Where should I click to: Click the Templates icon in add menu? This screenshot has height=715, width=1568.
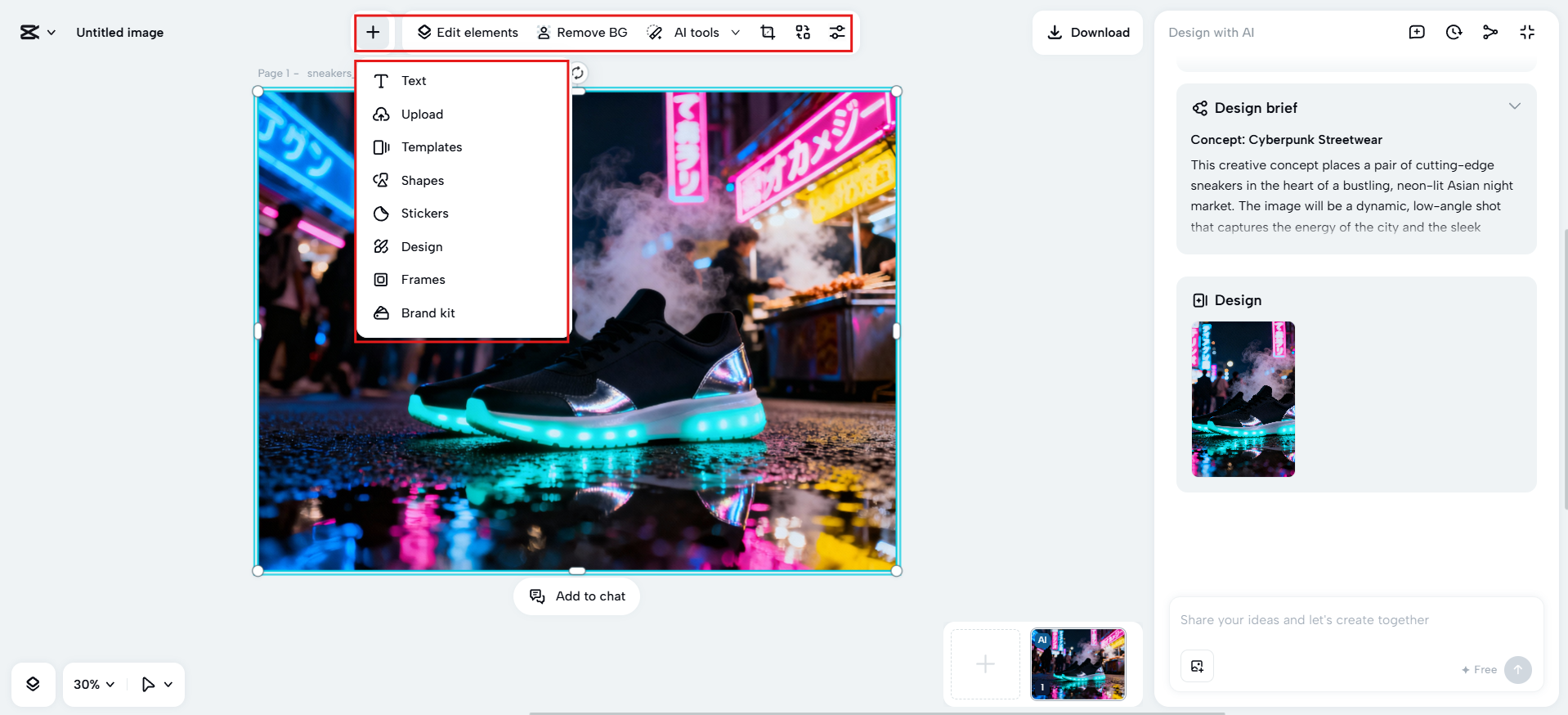pos(381,147)
